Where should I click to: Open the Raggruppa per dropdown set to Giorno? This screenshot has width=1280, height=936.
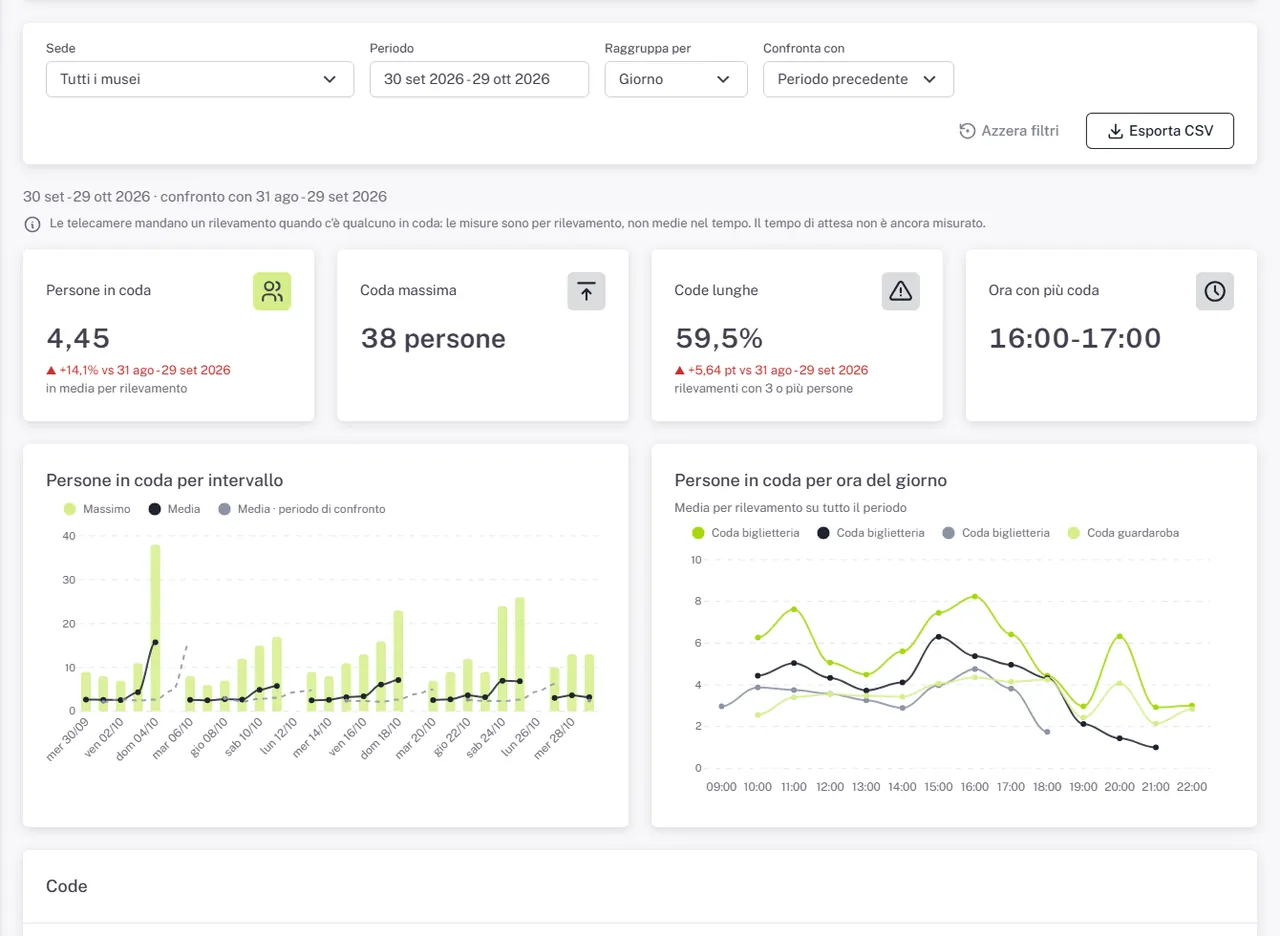[x=676, y=79]
